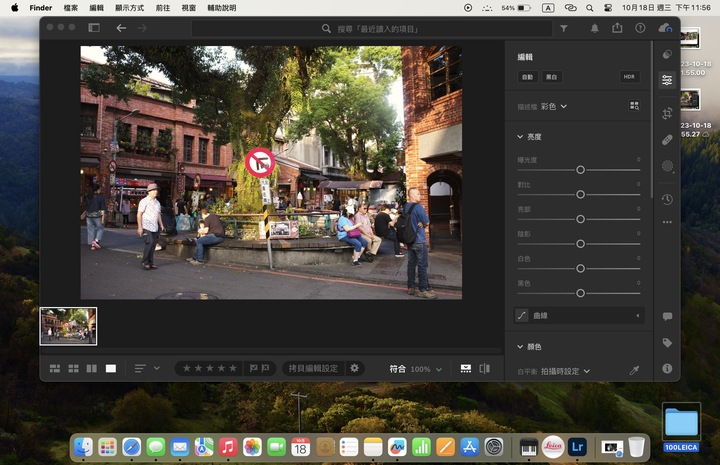Open the Crop and Rotate tool
720x465 pixels.
tap(667, 113)
